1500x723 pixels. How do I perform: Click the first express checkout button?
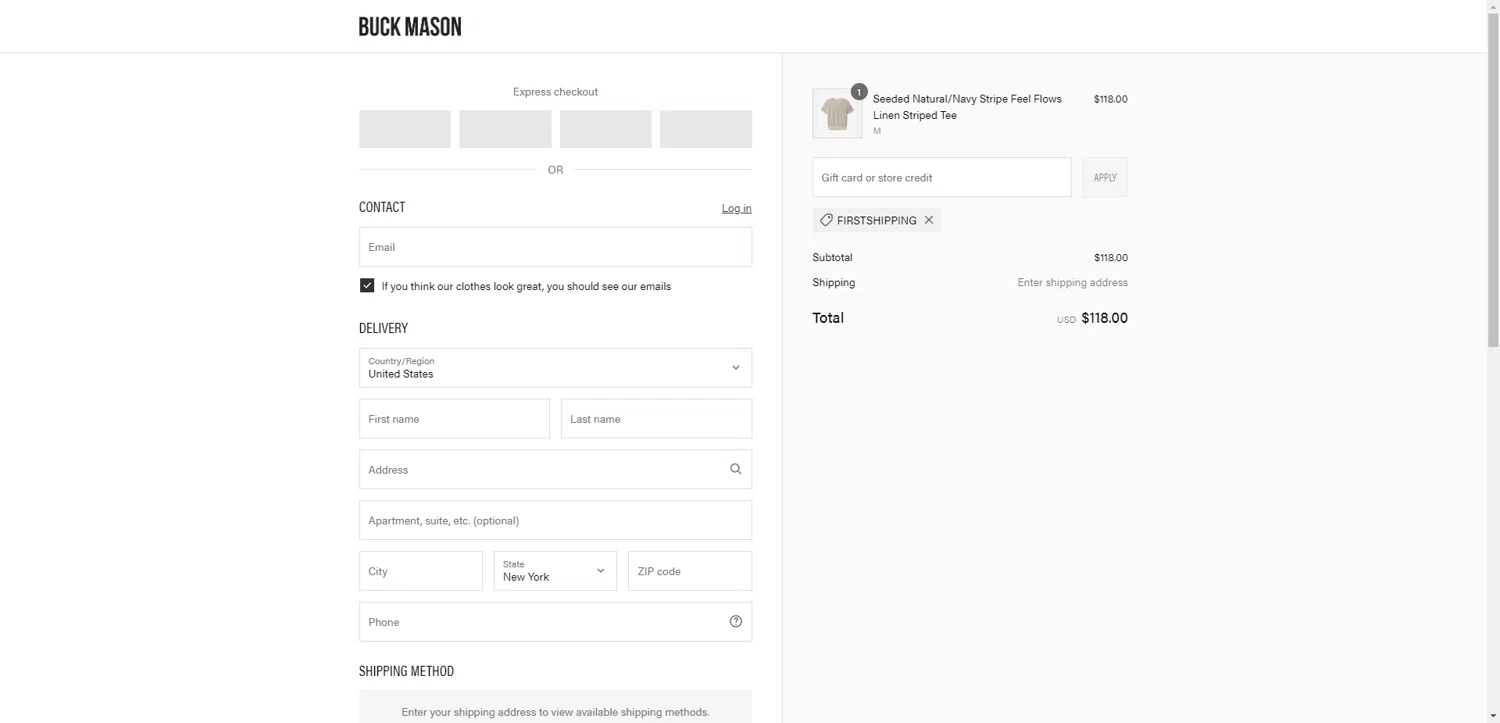point(405,129)
